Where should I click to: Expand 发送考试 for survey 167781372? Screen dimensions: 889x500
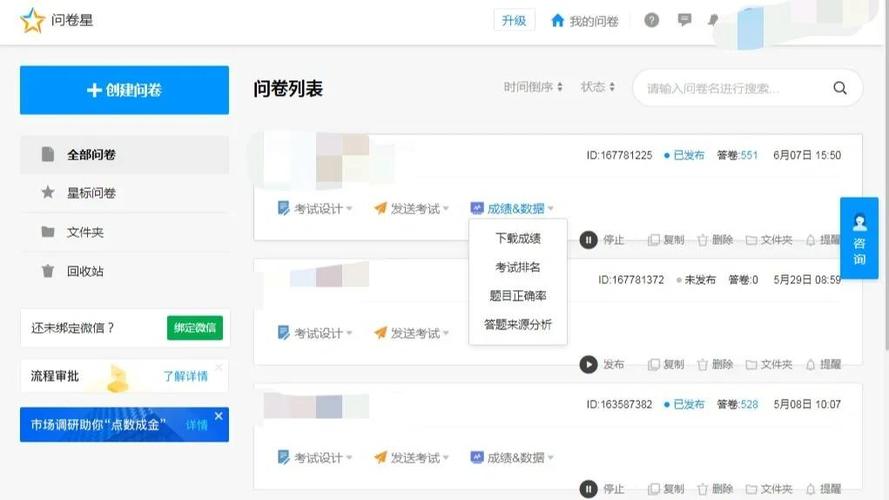click(x=411, y=333)
